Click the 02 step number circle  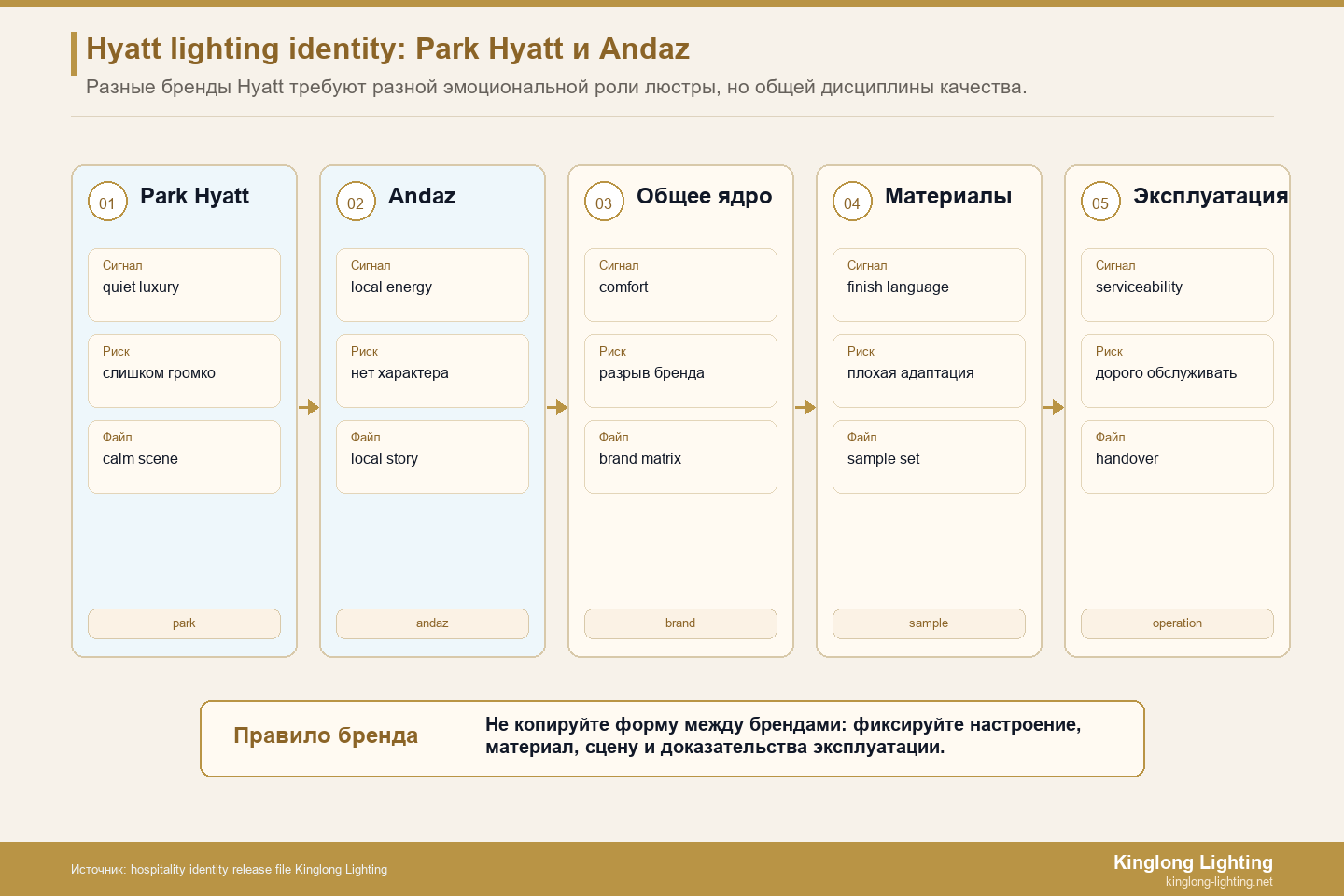[356, 202]
